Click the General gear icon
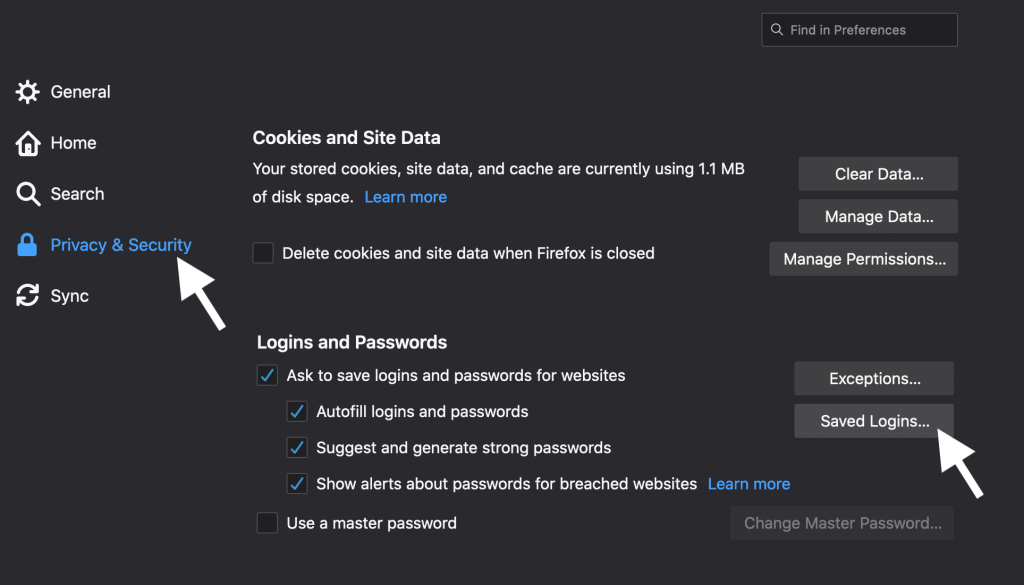Screen dimensions: 1024x585 [x=27, y=92]
